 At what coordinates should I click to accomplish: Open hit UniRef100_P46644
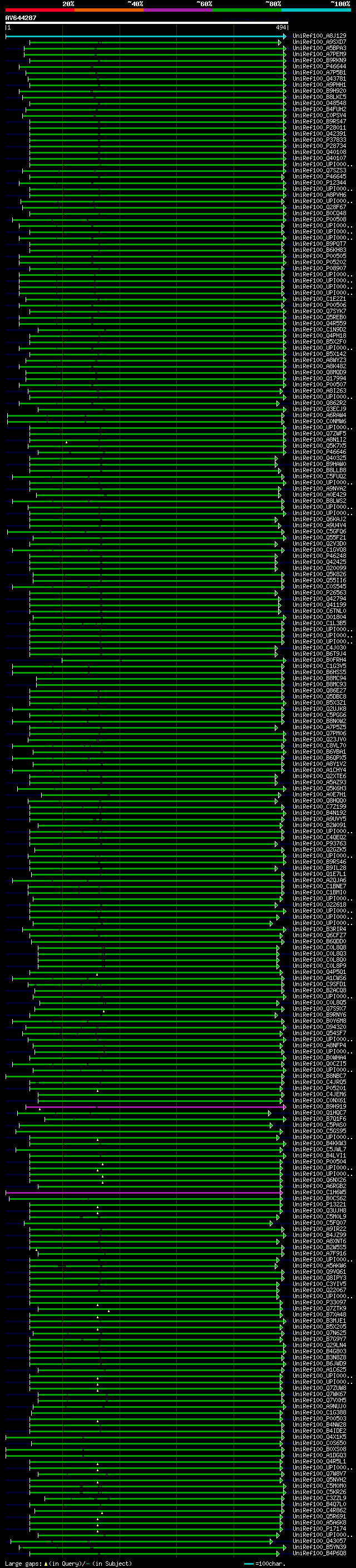click(x=319, y=66)
